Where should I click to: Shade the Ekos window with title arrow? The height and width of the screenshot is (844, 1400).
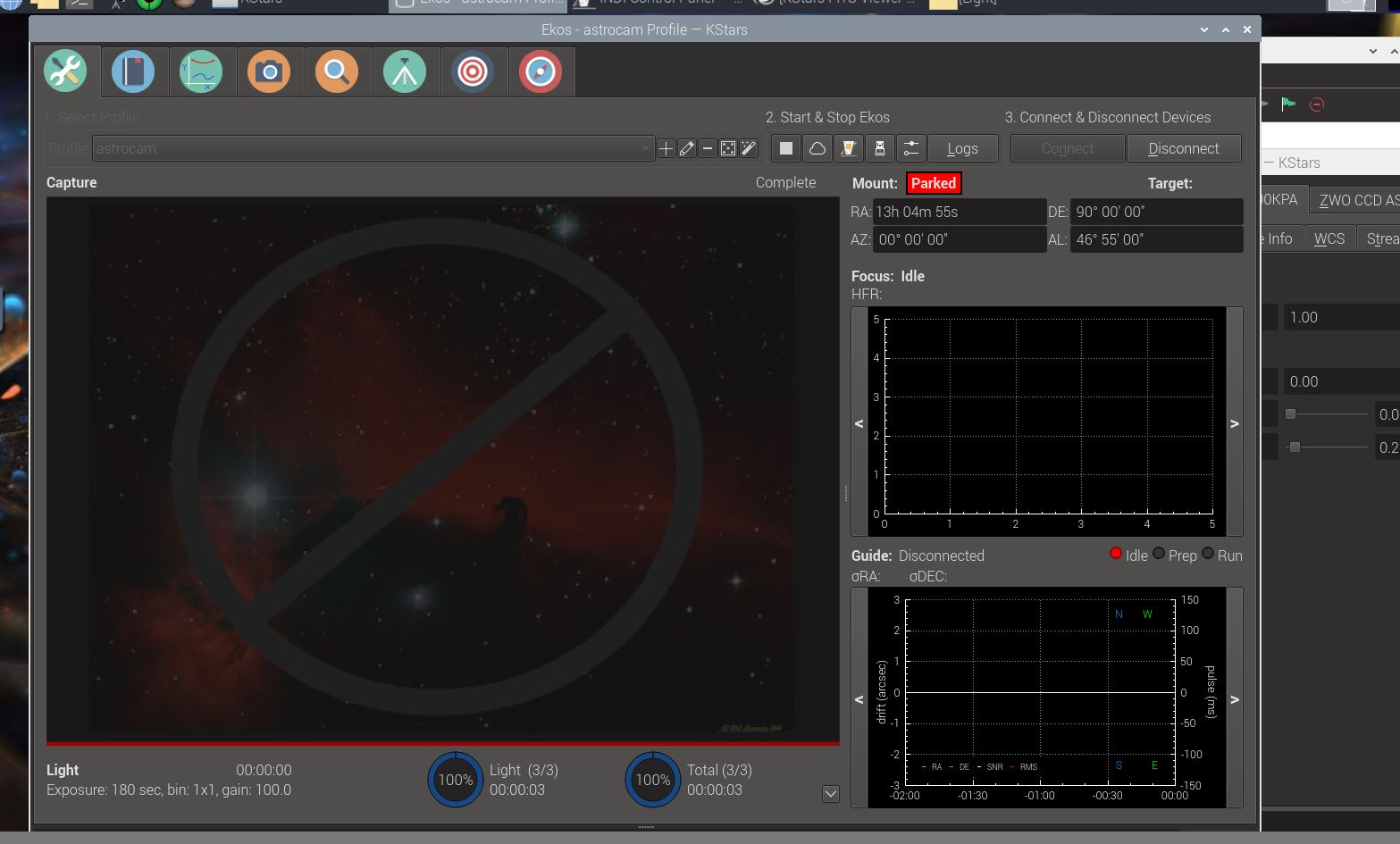[1204, 29]
